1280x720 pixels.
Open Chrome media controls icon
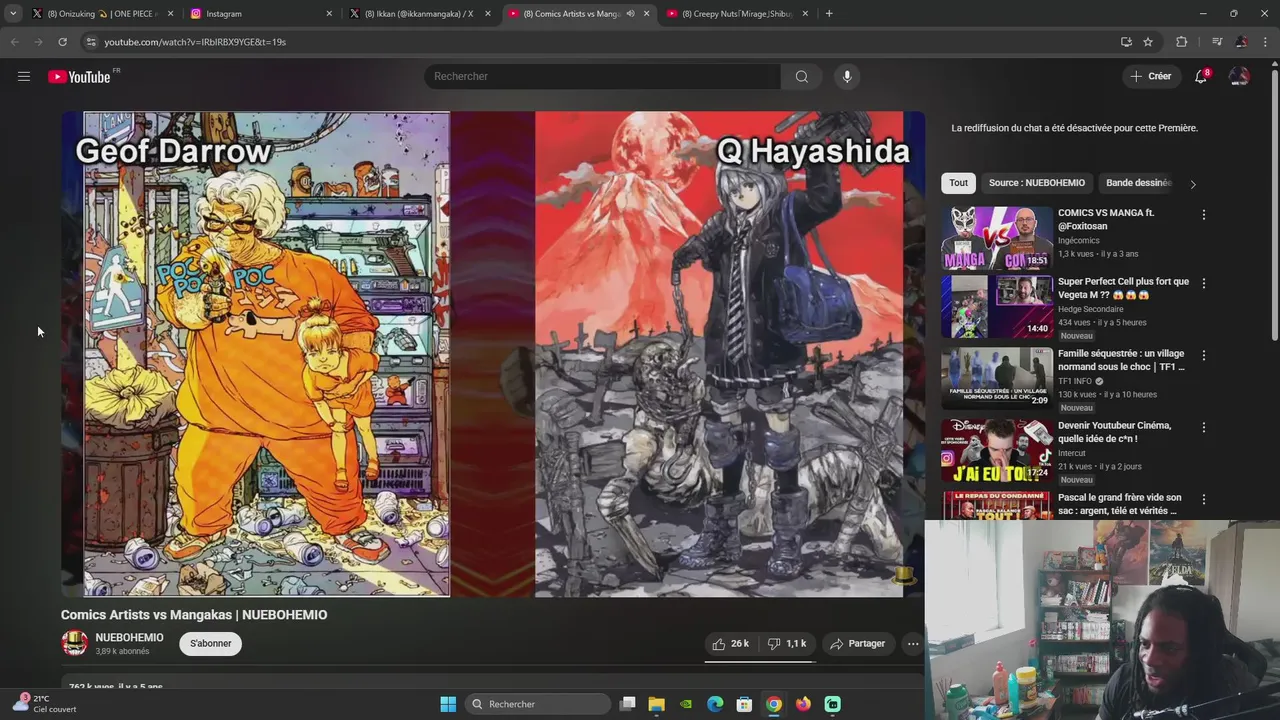coord(1216,42)
